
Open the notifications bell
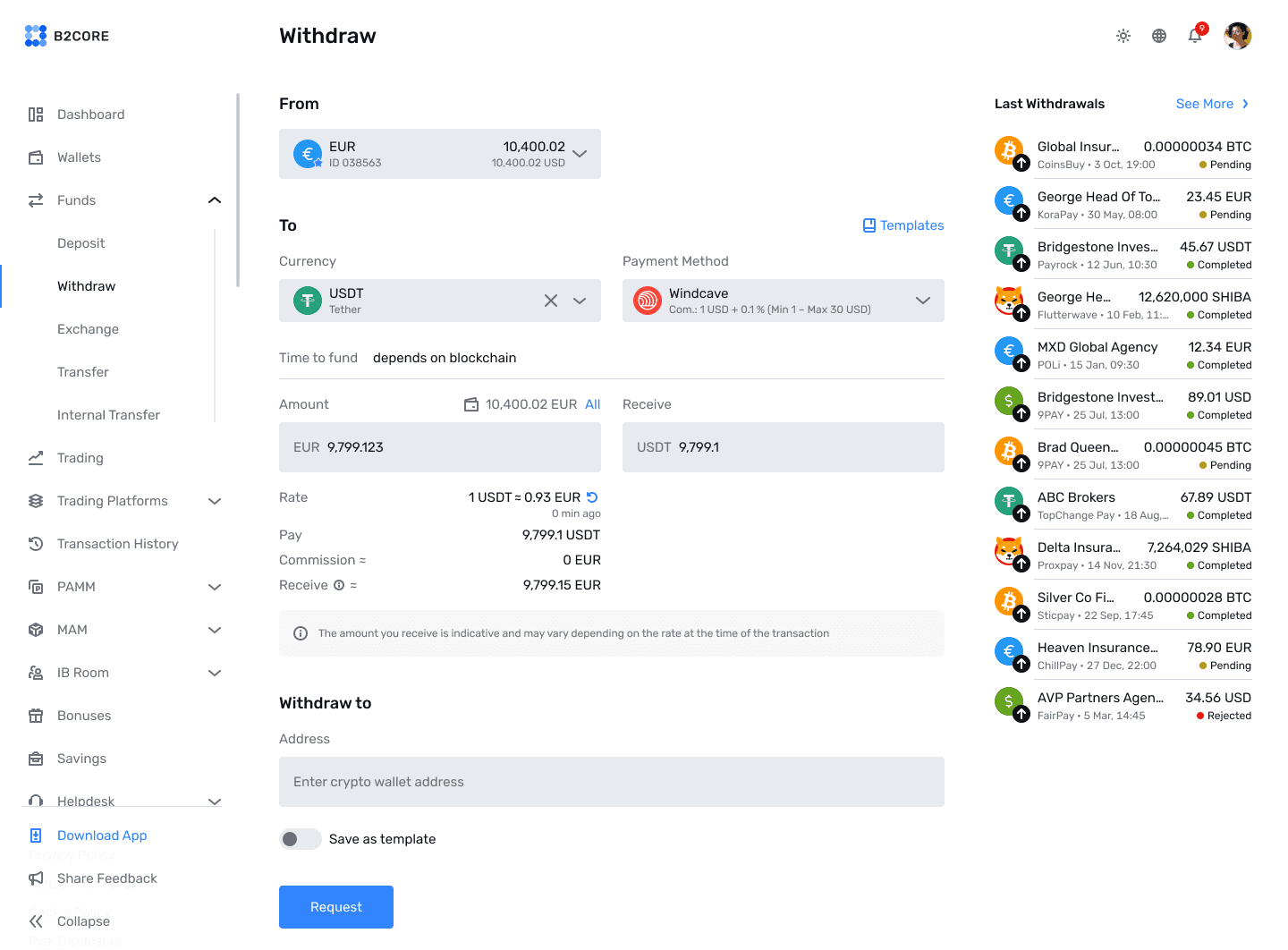coord(1194,36)
